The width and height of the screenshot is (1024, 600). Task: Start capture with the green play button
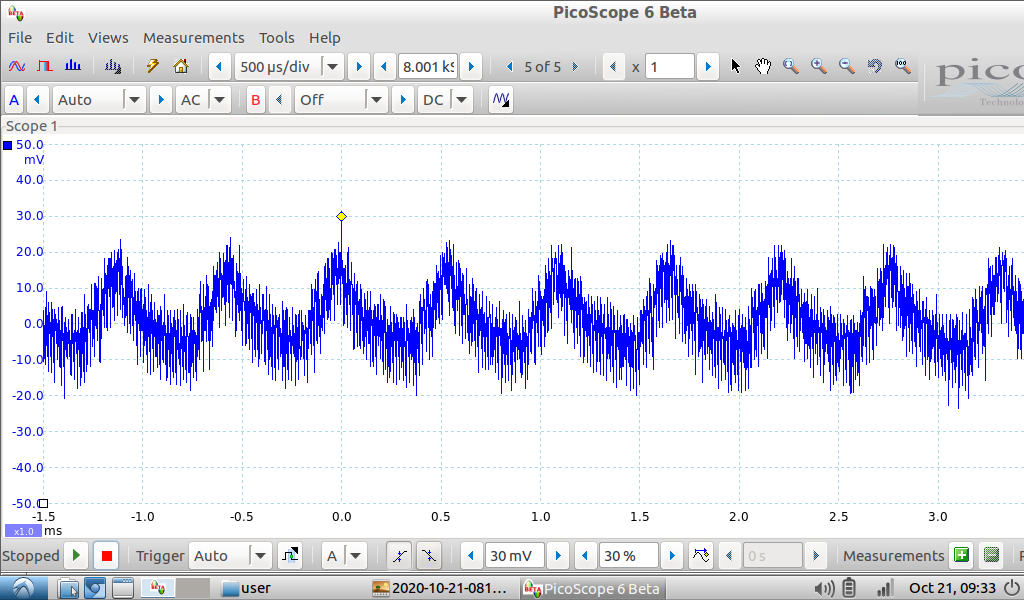[x=77, y=556]
